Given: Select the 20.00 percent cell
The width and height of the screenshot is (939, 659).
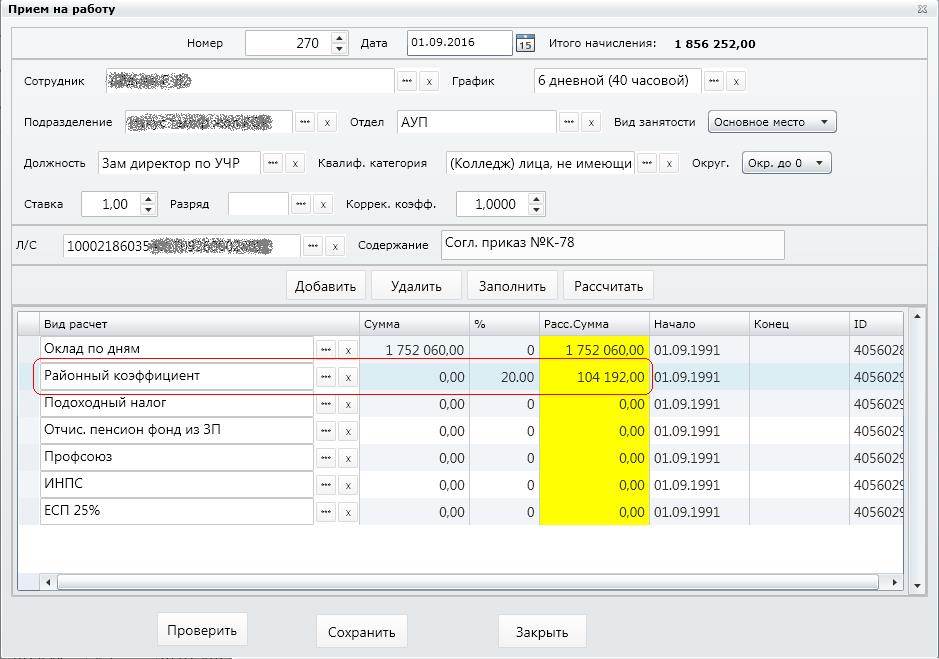Looking at the screenshot, I should click(x=504, y=377).
